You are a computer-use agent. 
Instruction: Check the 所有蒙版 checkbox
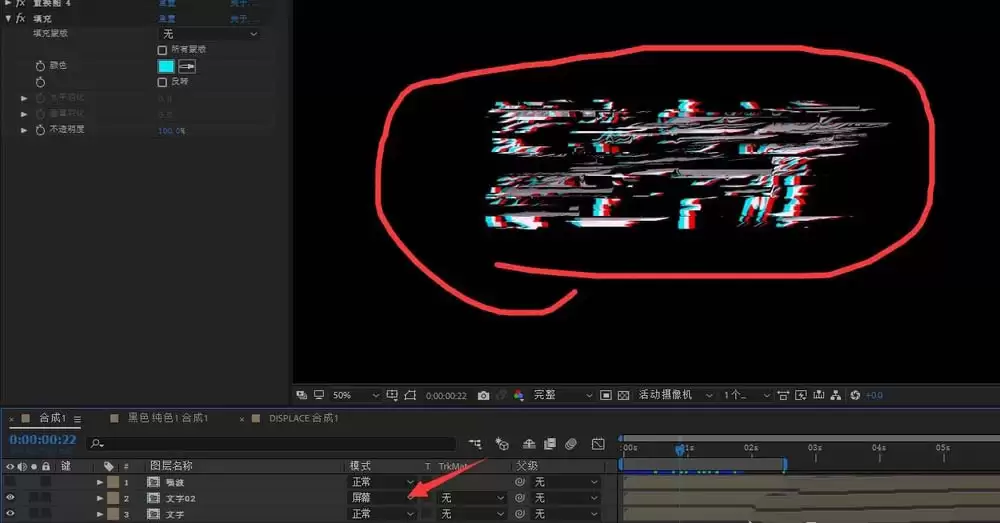(162, 50)
